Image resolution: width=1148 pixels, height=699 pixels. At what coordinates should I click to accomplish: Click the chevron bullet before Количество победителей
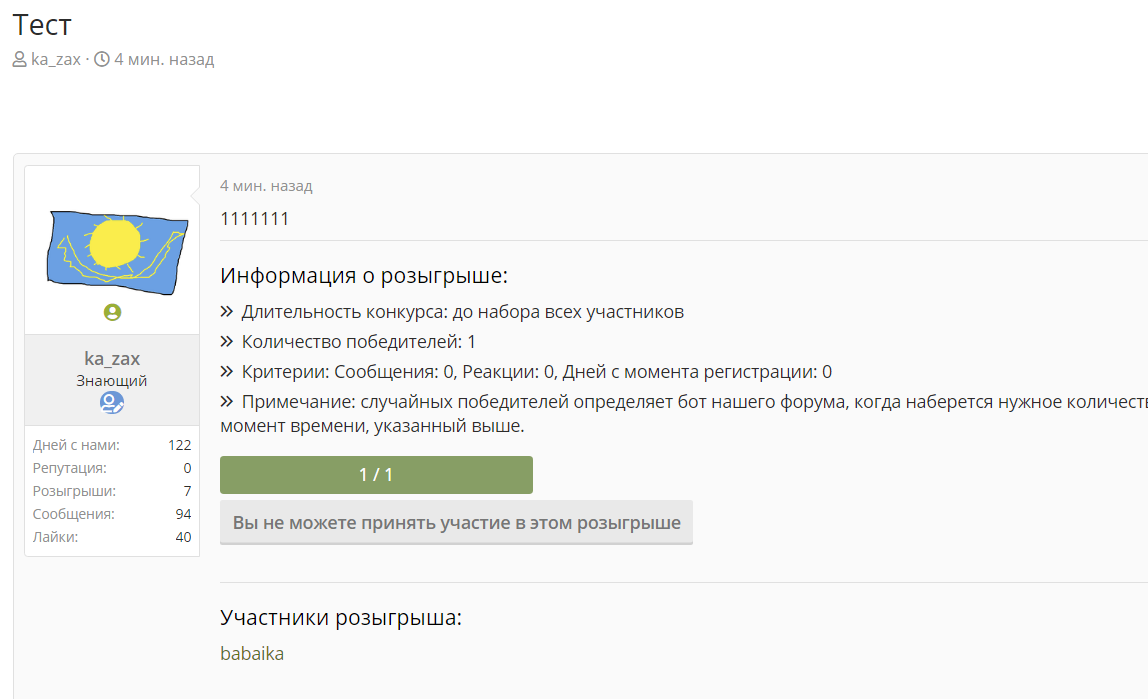tap(227, 342)
